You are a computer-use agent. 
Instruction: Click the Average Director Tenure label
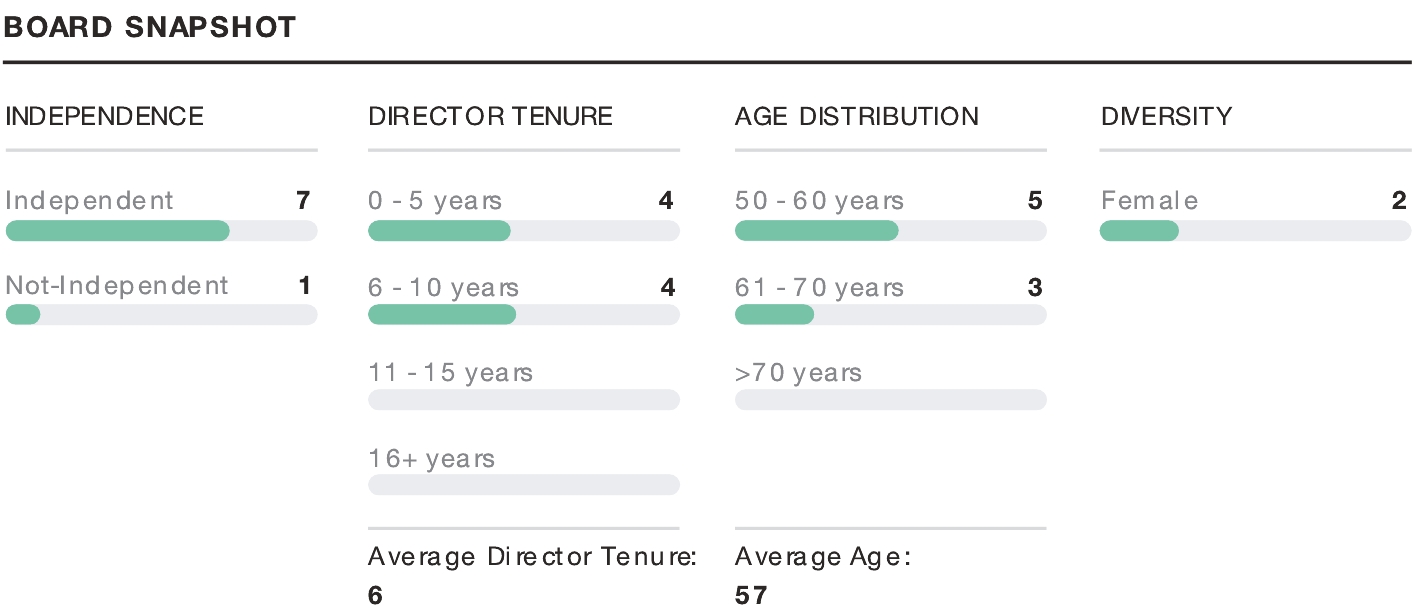click(532, 557)
